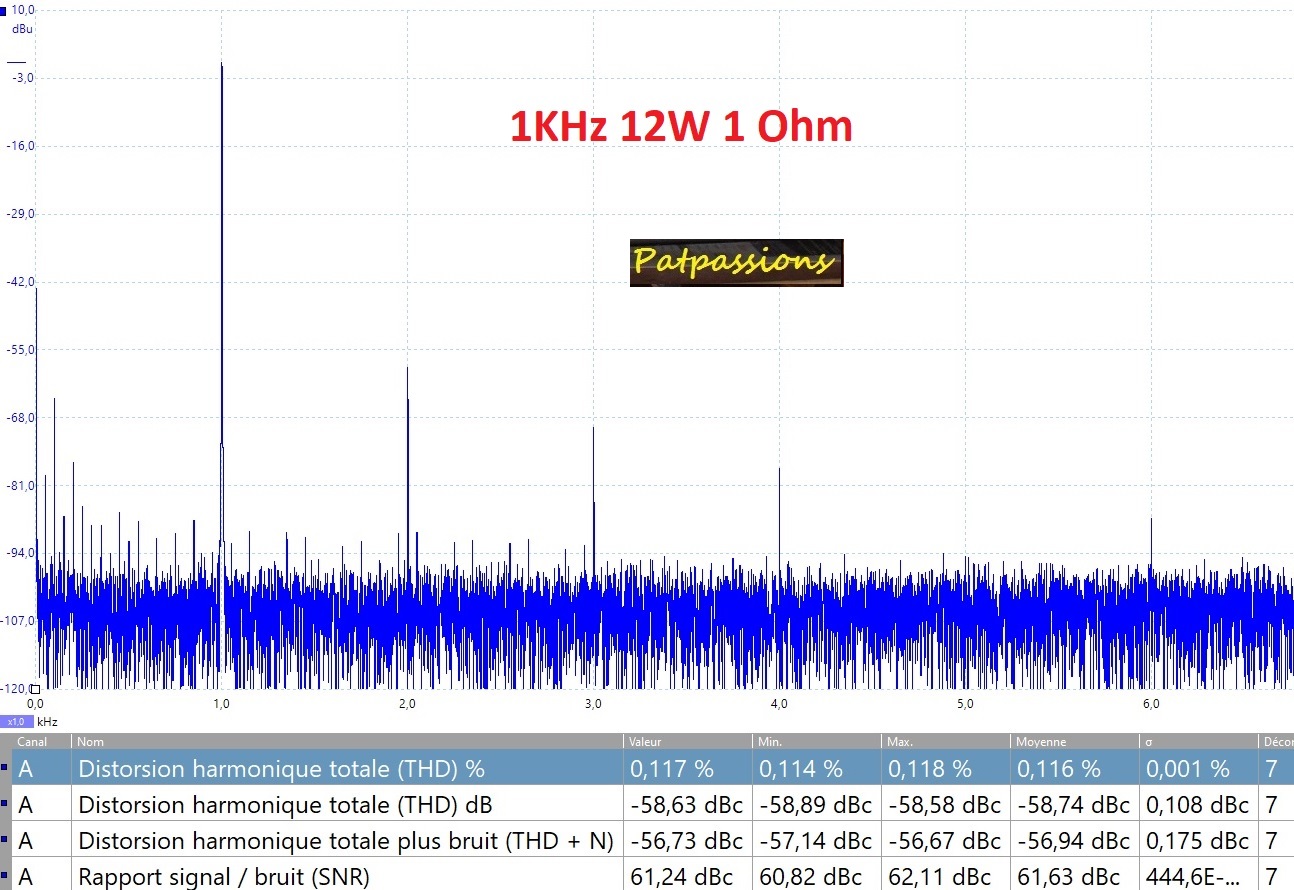Select the THD + N measurement row
This screenshot has width=1294, height=890.
click(x=345, y=841)
